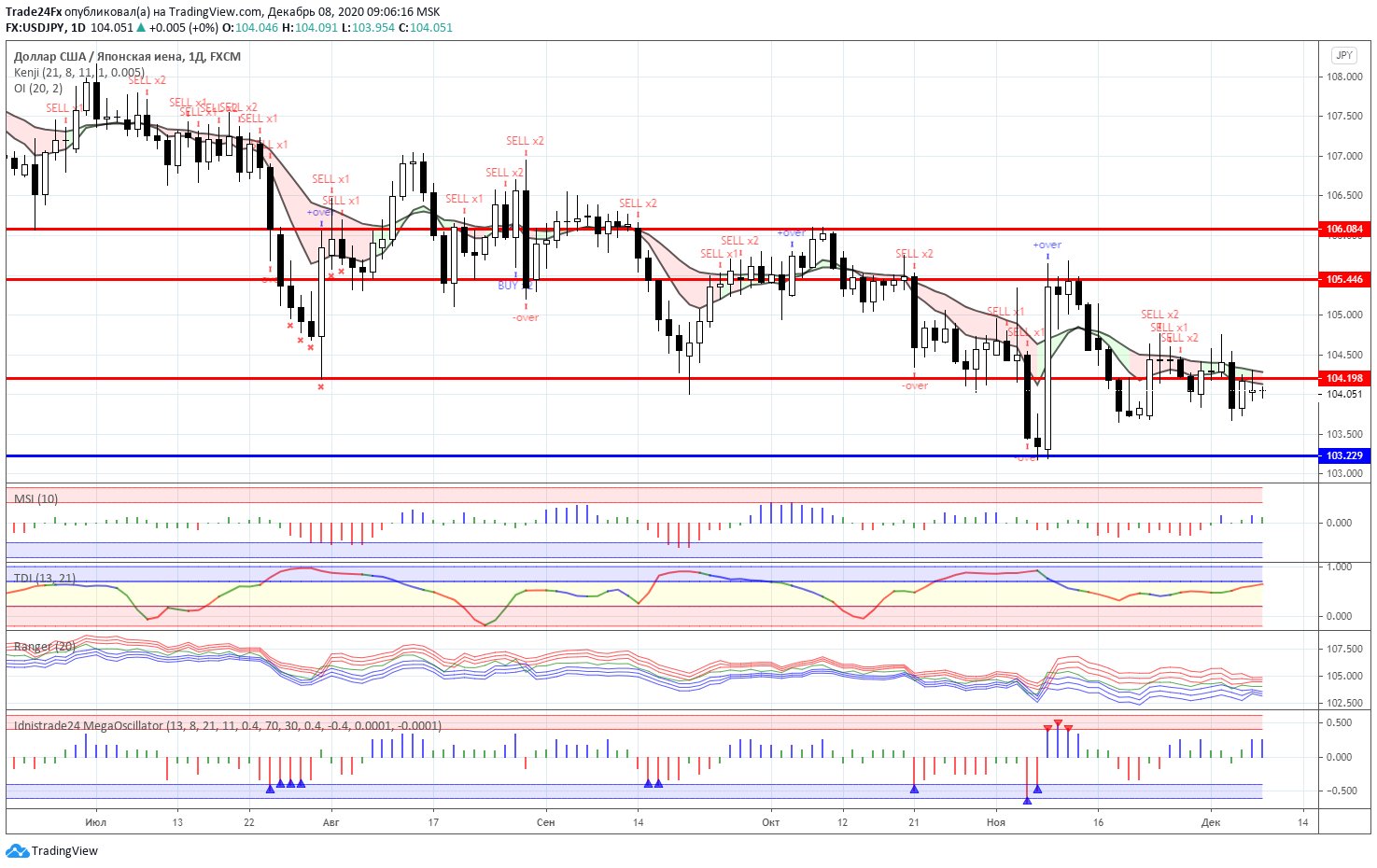Viewport: 1377px width, 868px height.
Task: Click the 102.500 label in the Ranger pane
Action: 1344,703
